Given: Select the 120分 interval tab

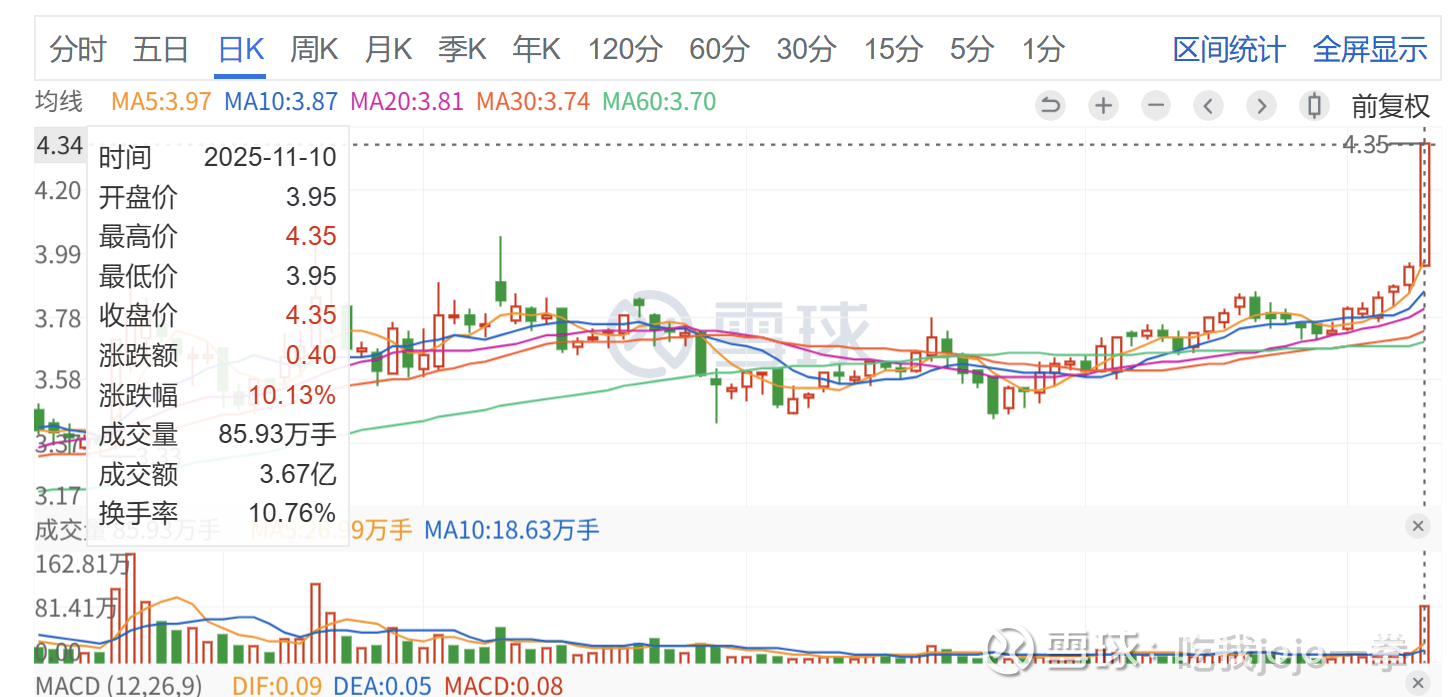Looking at the screenshot, I should click(625, 49).
